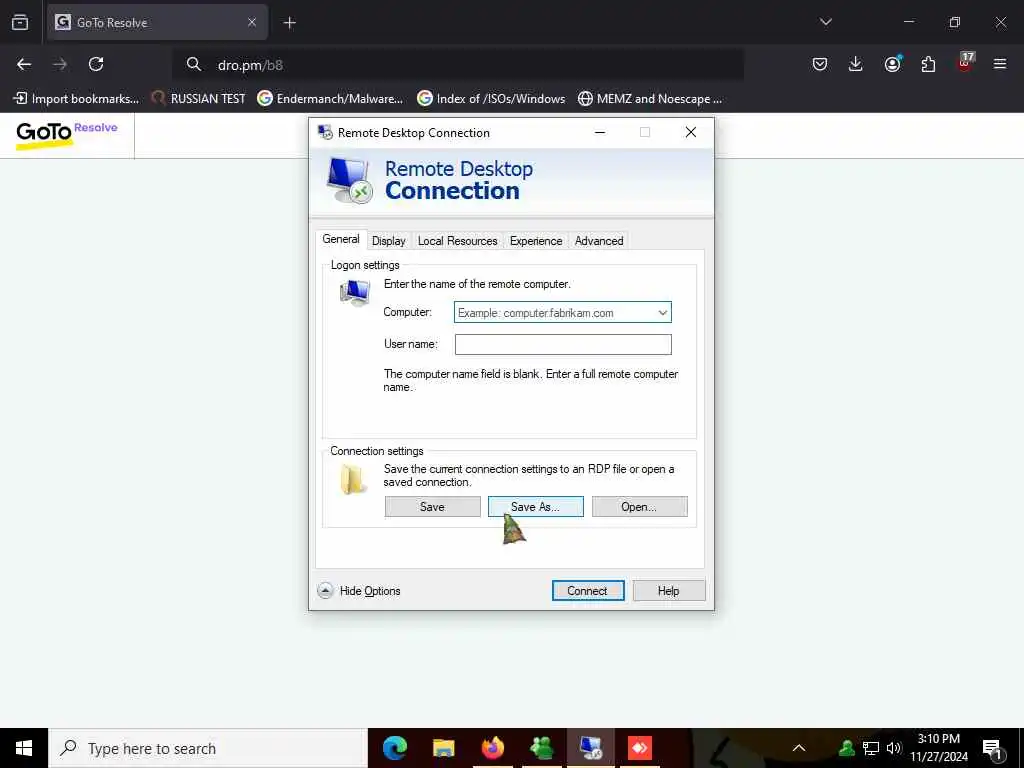Click the Help button

click(669, 590)
